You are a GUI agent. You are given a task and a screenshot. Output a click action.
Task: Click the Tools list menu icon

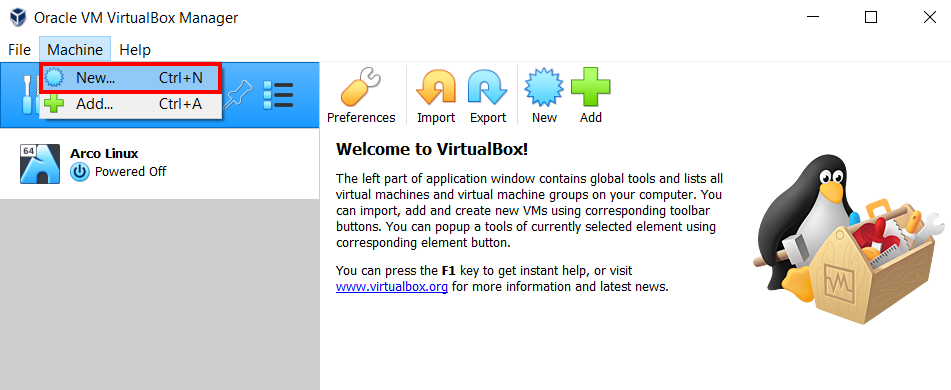point(278,95)
